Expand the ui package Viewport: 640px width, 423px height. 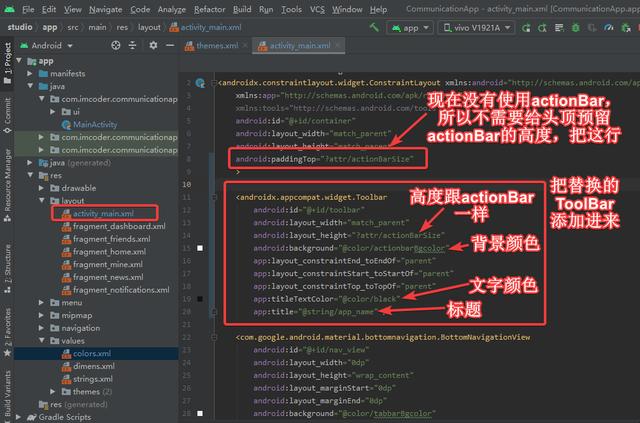coord(53,111)
